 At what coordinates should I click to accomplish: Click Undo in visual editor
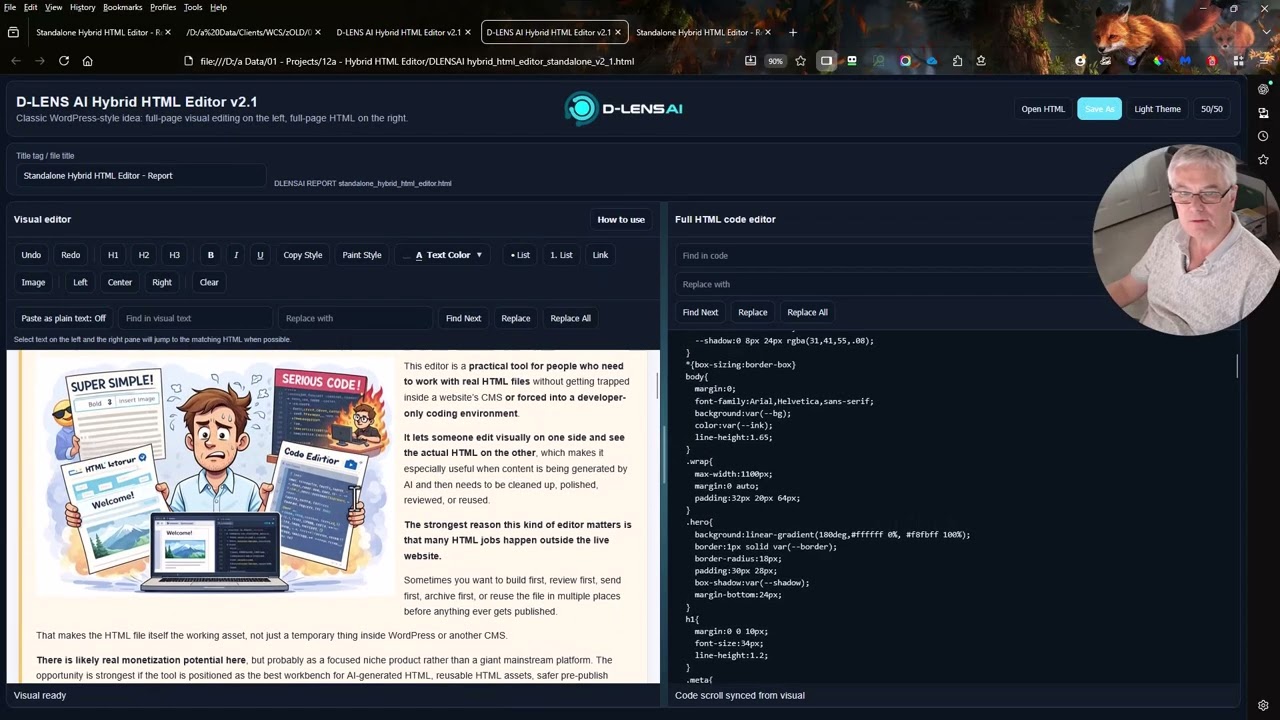pos(31,255)
